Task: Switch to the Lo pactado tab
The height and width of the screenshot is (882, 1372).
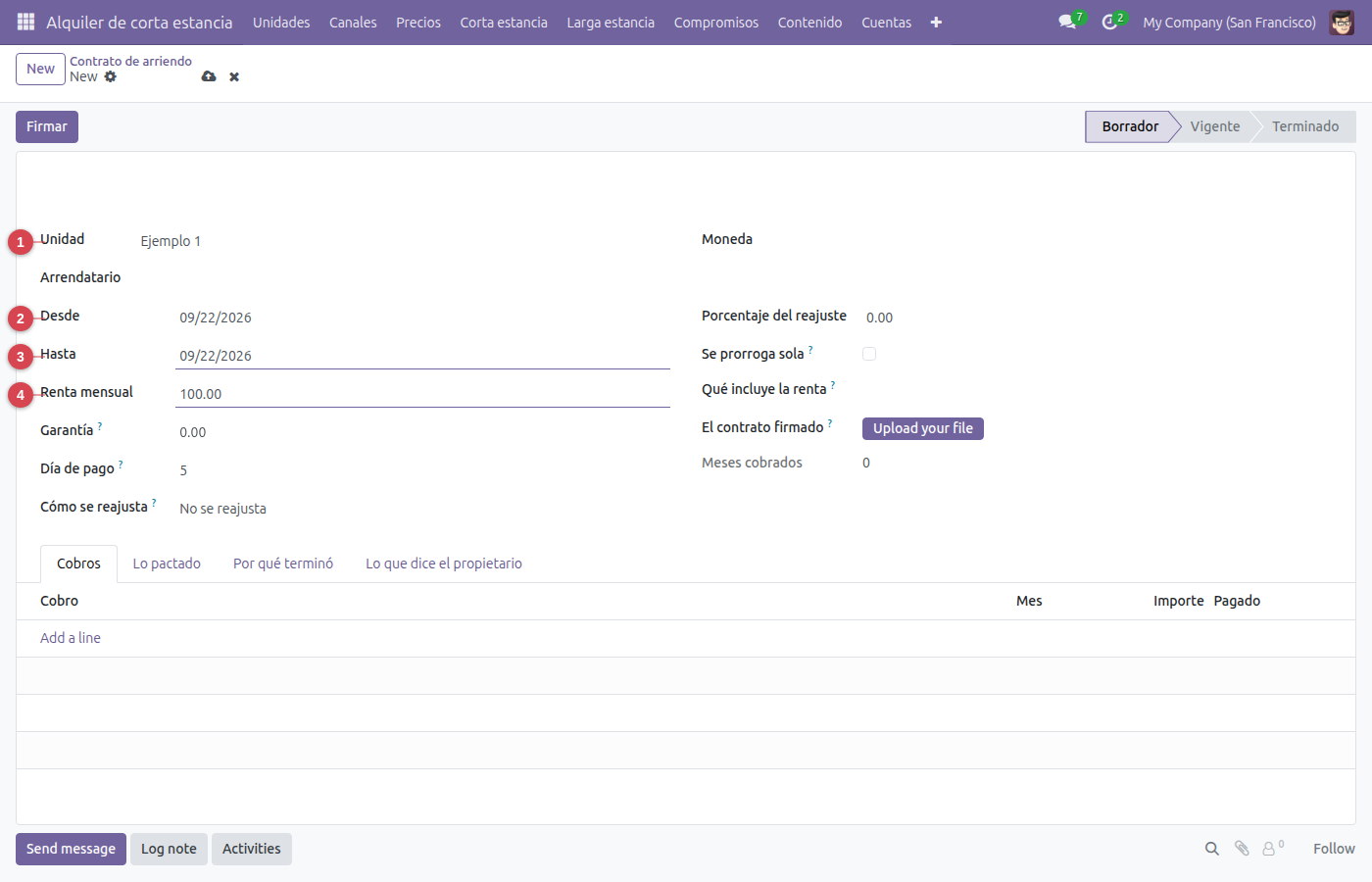Action: [x=167, y=563]
